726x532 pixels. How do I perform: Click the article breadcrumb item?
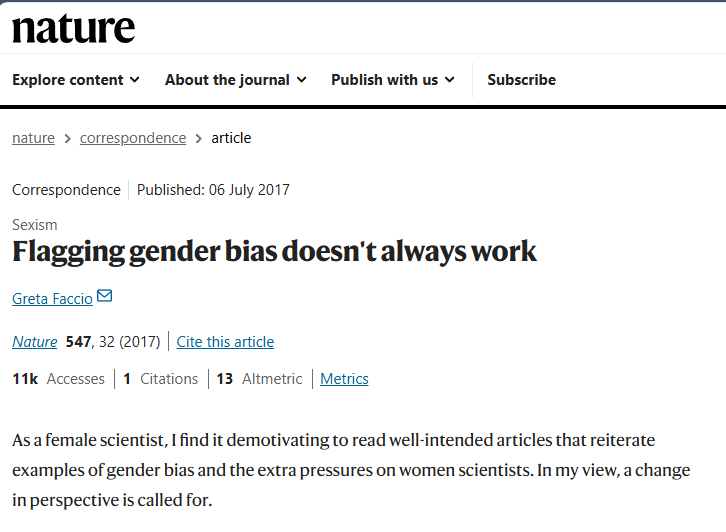231,138
